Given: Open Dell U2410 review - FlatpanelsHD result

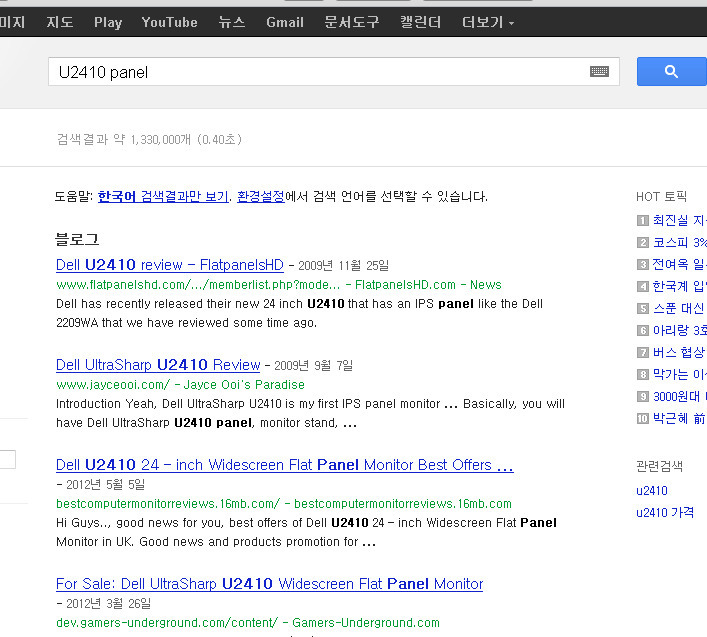Looking at the screenshot, I should [170, 265].
